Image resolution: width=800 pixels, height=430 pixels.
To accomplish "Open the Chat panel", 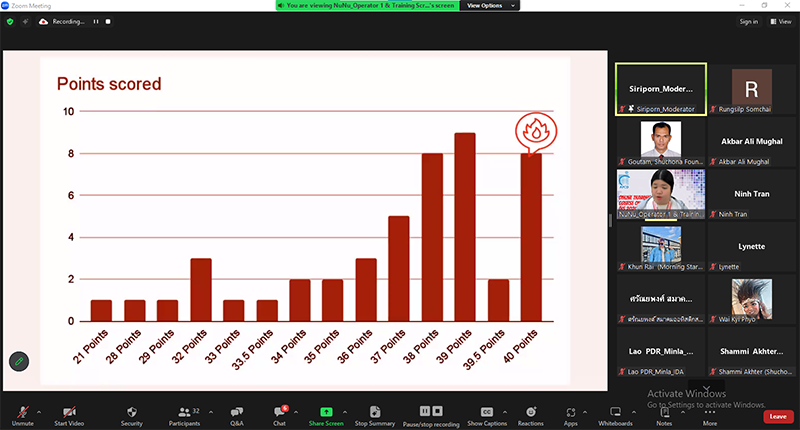I will [280, 415].
